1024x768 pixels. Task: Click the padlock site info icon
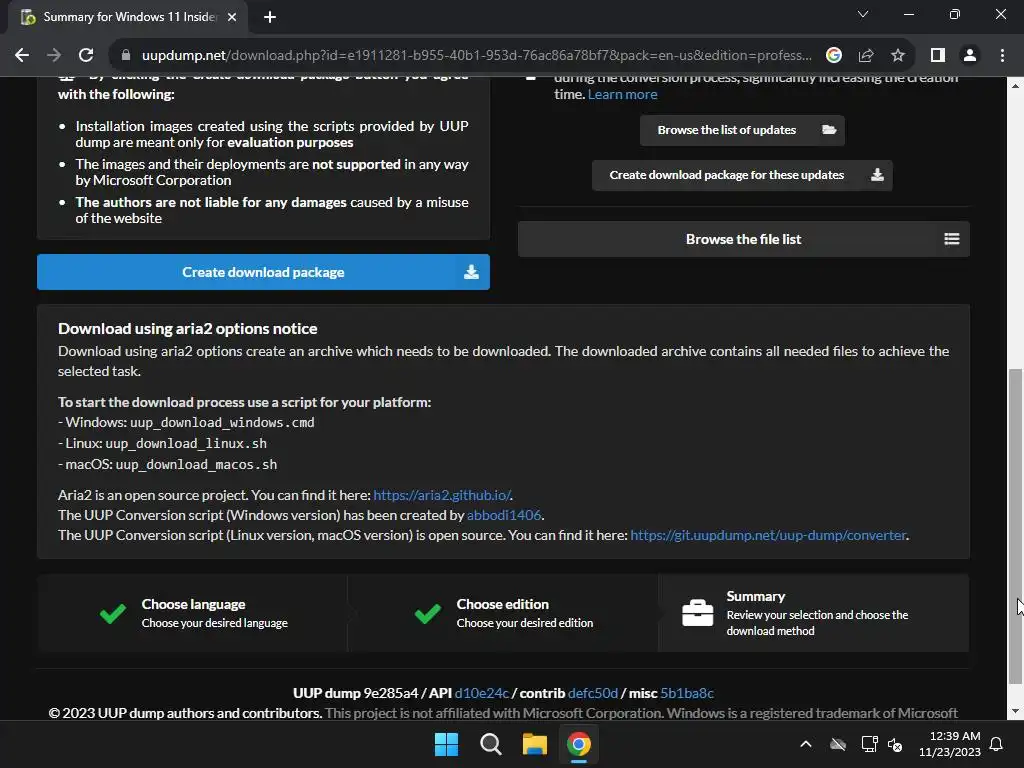pyautogui.click(x=125, y=56)
